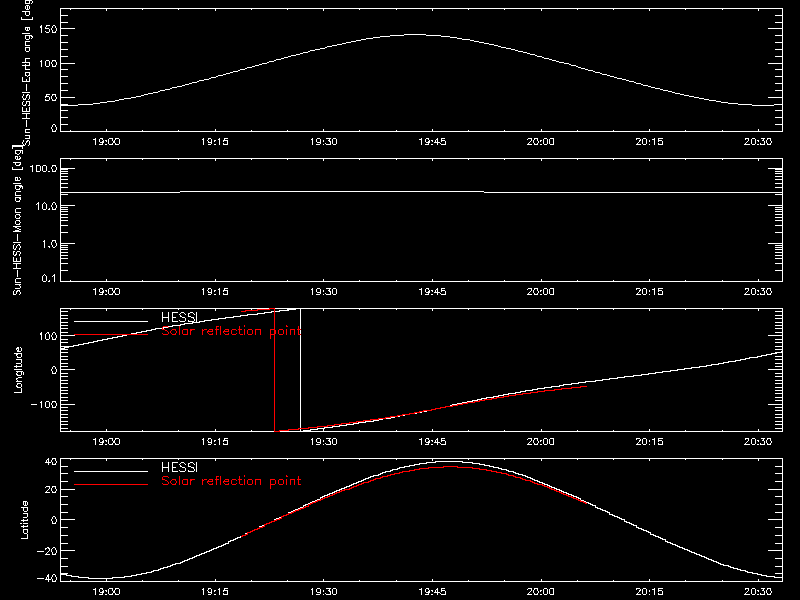Click the 19:45 time label under Earth angle plot

(x=432, y=142)
